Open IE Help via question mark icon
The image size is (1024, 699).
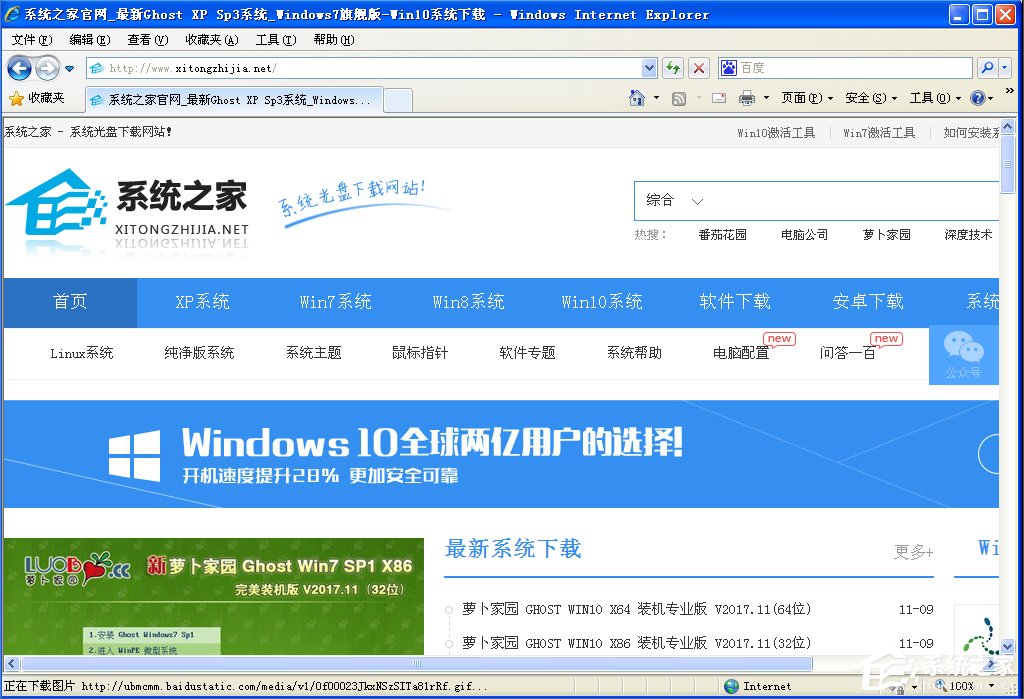point(977,98)
